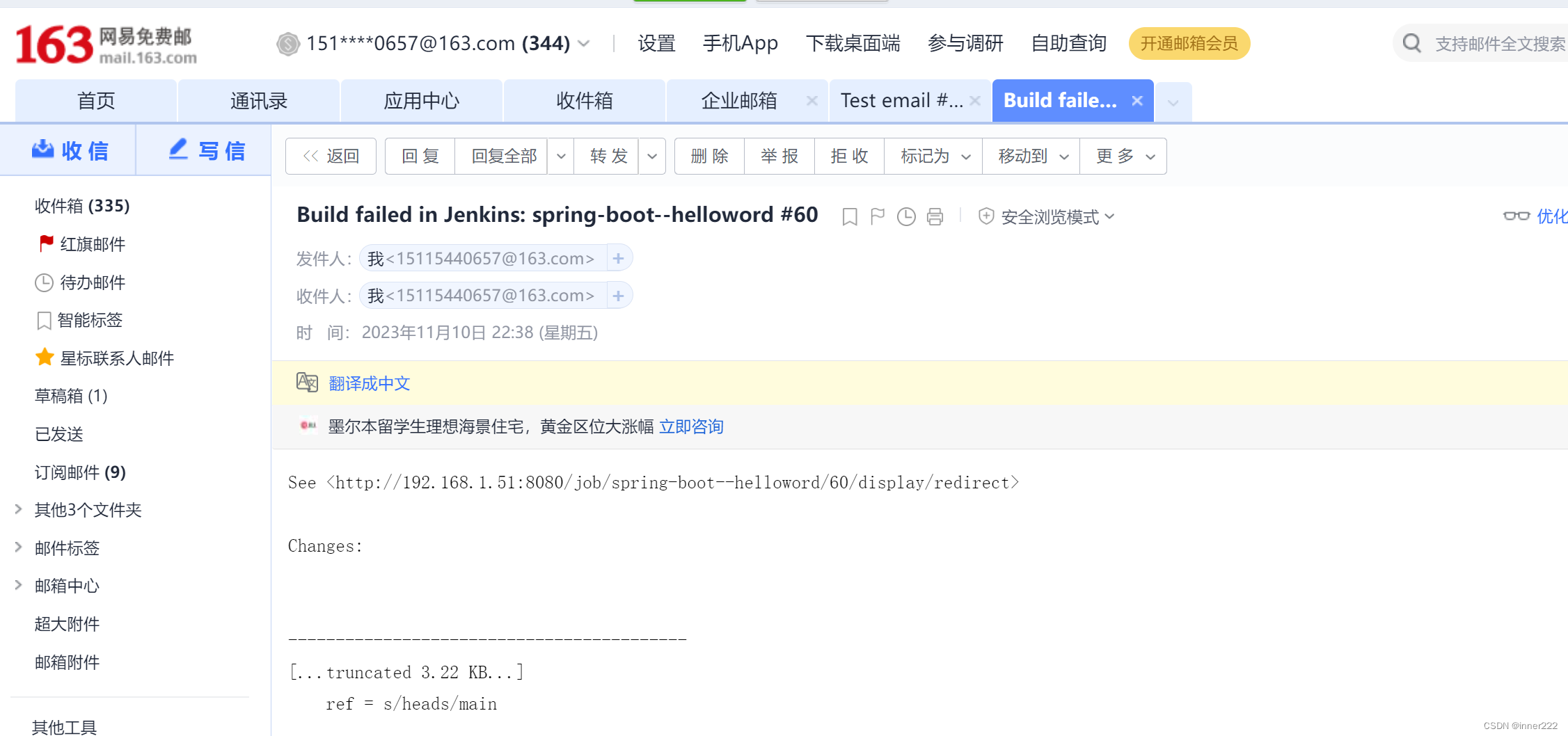Open 订阅邮件 (9) folder
1568x736 pixels.
pos(80,472)
